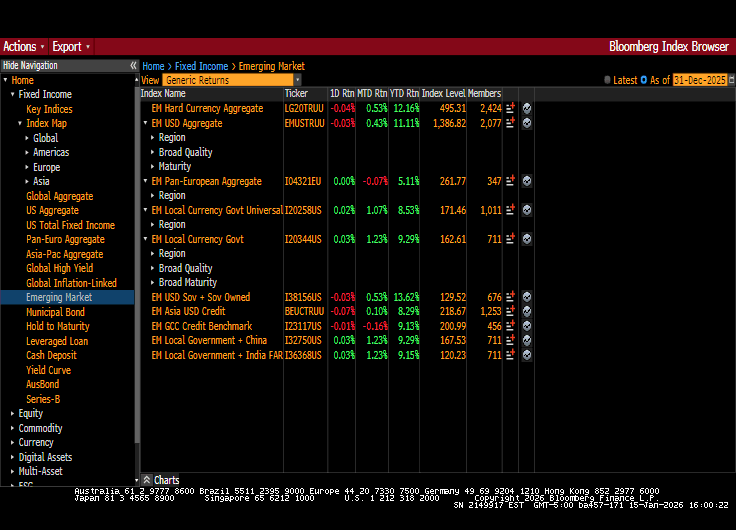The width and height of the screenshot is (736, 530).
Task: Go to Home breadcrumb link
Action: click(x=153, y=66)
